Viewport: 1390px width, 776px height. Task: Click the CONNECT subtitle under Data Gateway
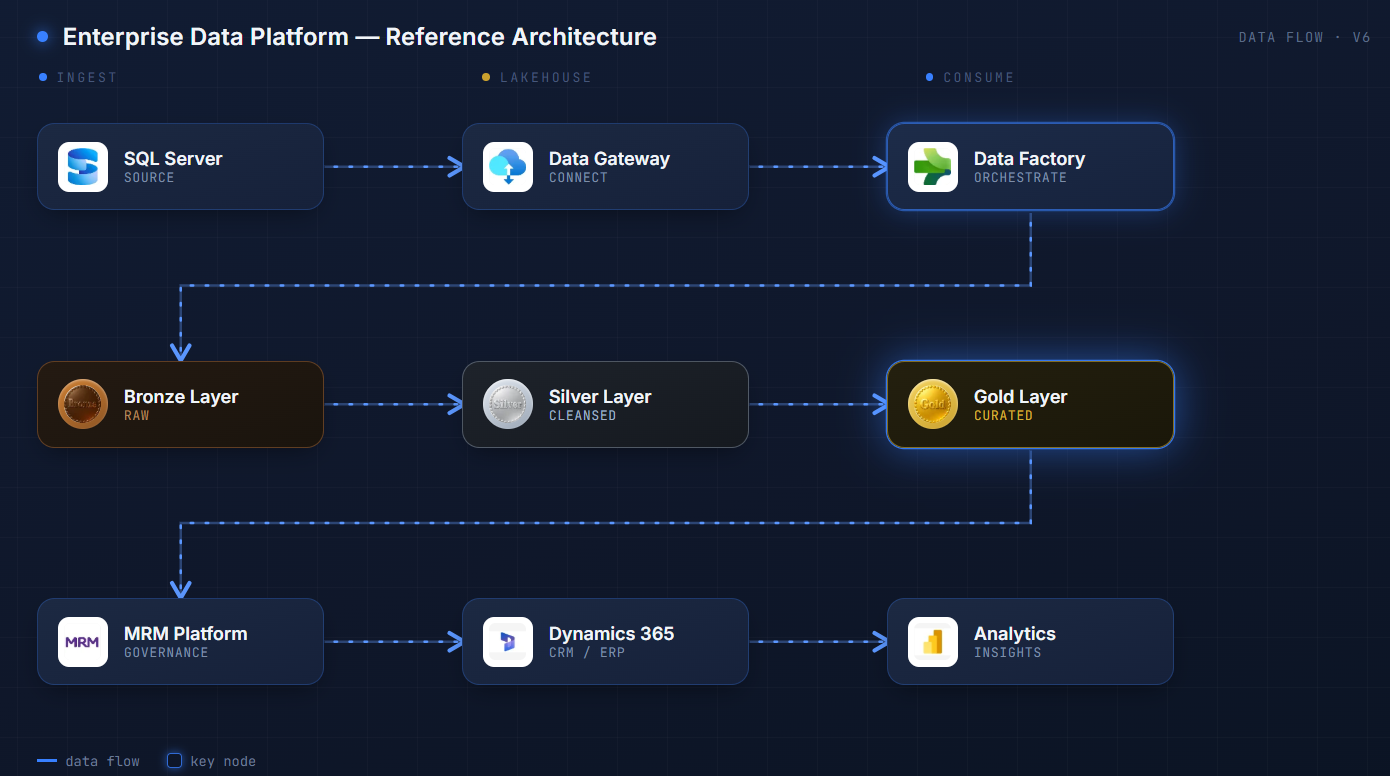578,178
